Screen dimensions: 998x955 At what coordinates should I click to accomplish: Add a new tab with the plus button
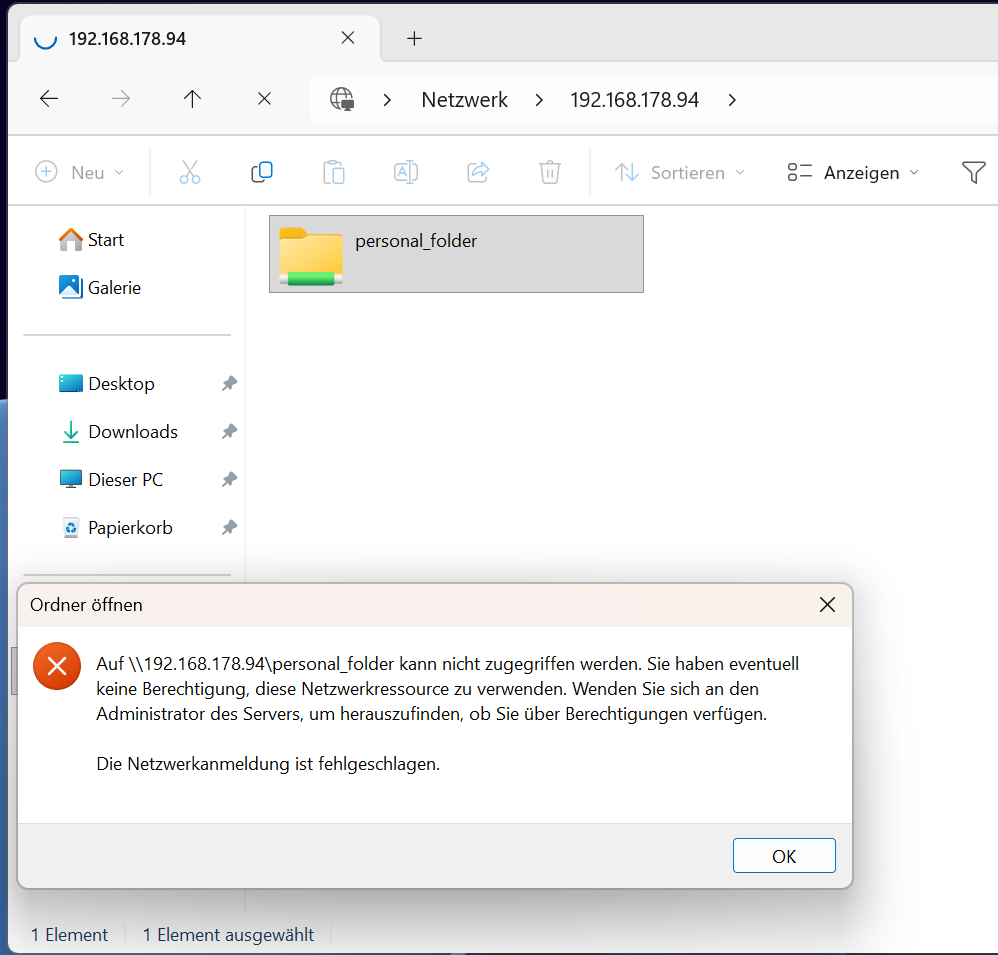pos(414,39)
